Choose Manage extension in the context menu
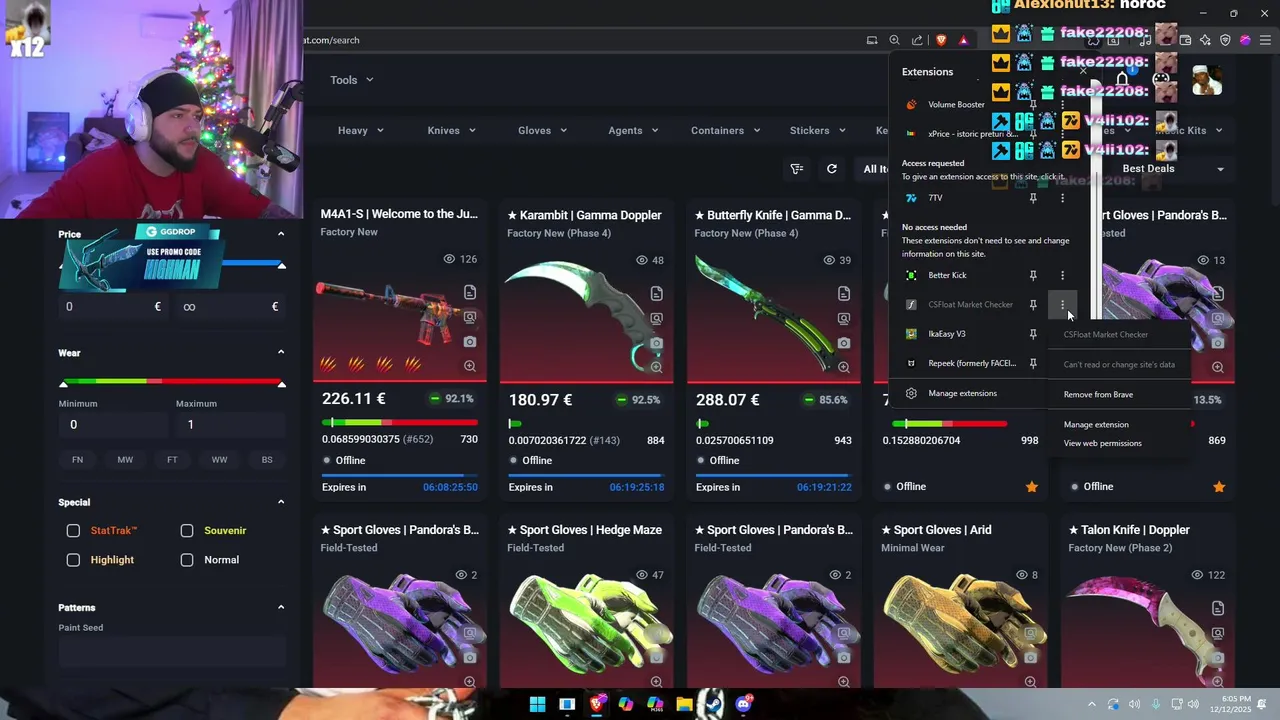The height and width of the screenshot is (720, 1280). click(x=1096, y=425)
